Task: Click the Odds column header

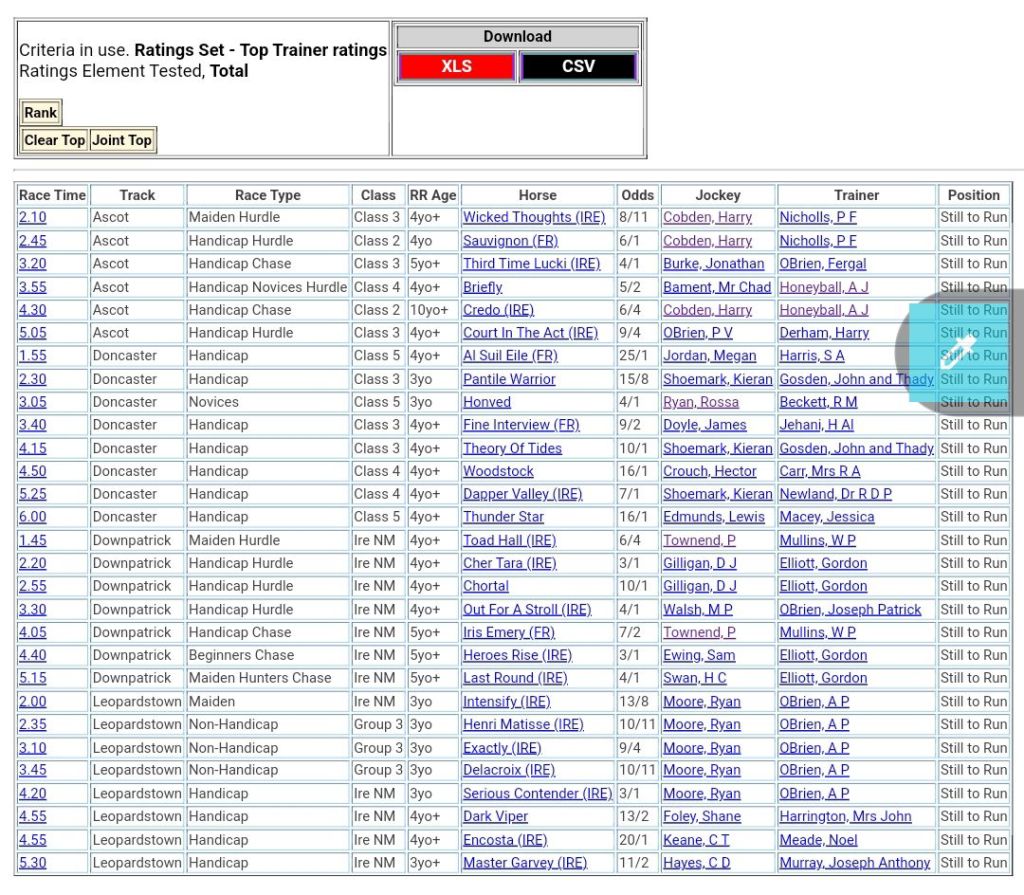Action: pyautogui.click(x=637, y=195)
